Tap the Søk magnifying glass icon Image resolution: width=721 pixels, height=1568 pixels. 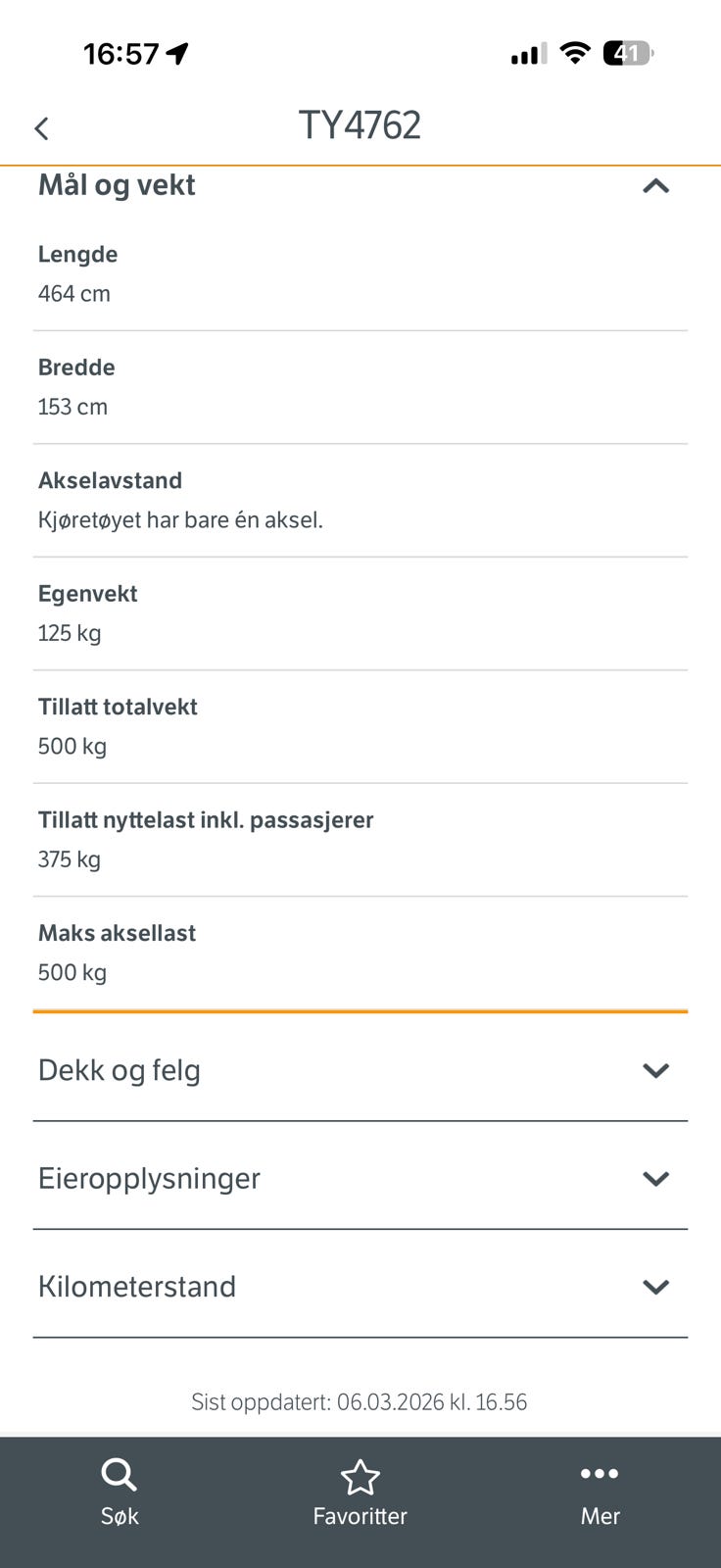click(x=120, y=1476)
